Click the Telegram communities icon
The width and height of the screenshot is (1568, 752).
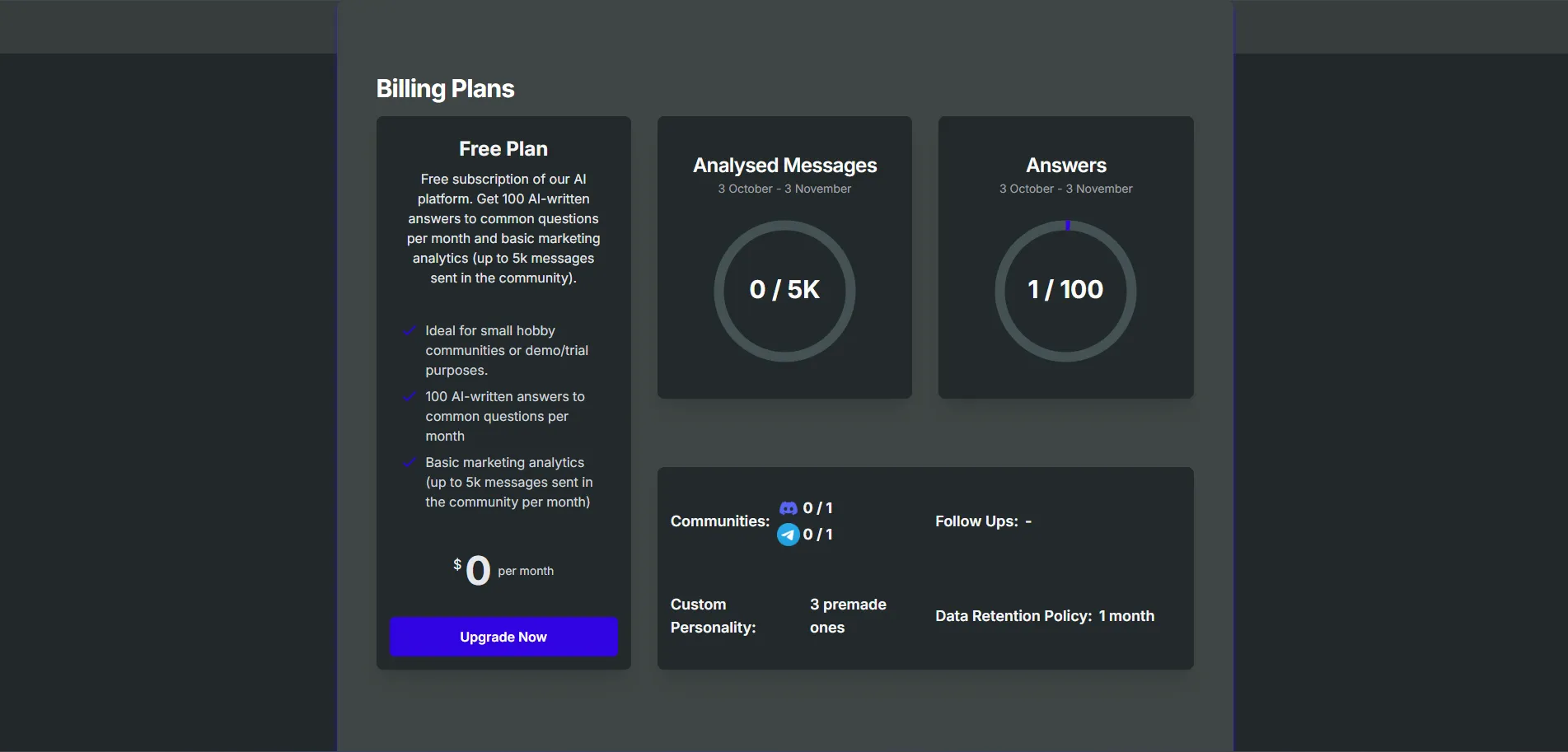pyautogui.click(x=789, y=535)
